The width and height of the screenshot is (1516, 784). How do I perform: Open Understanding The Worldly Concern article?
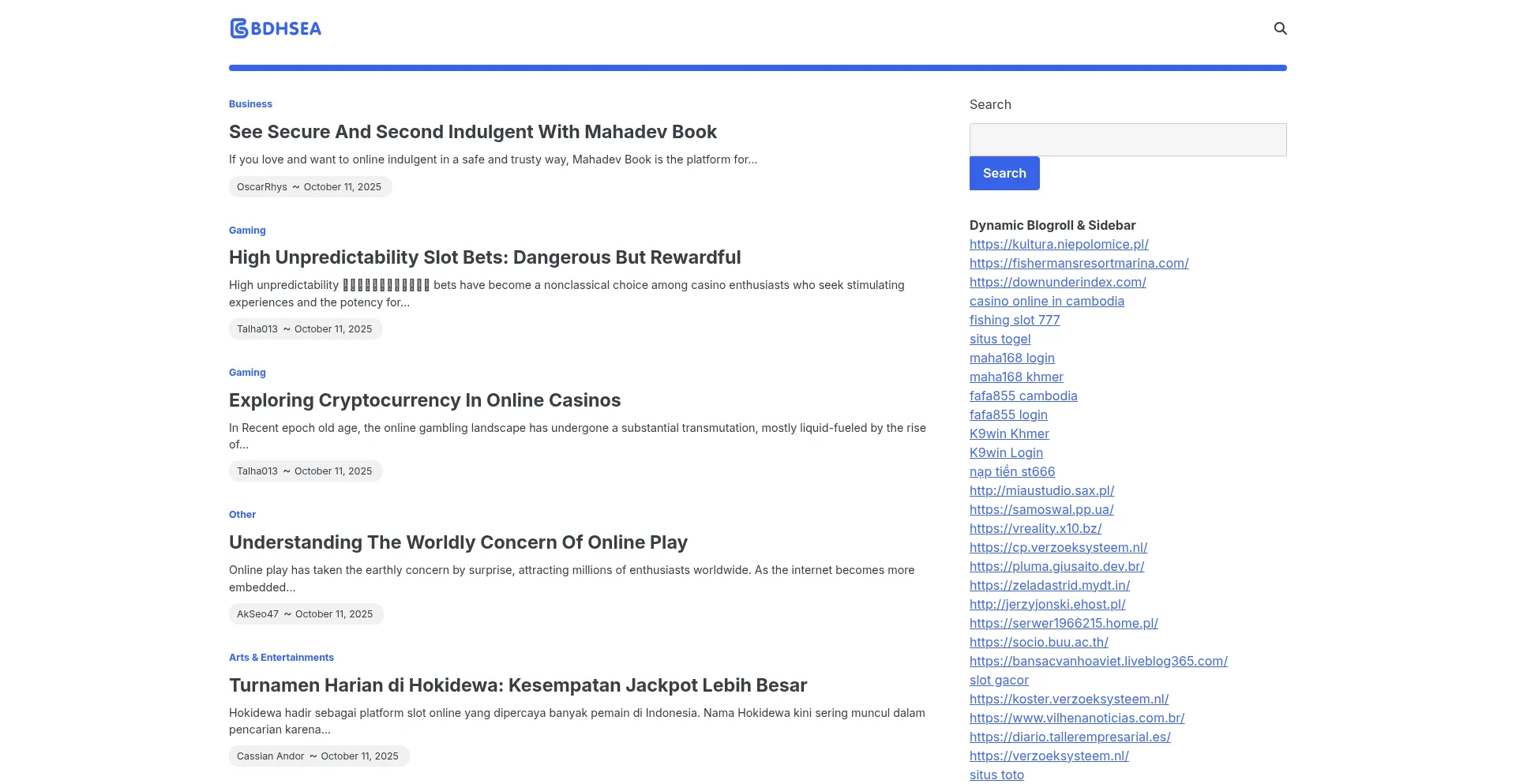458,542
